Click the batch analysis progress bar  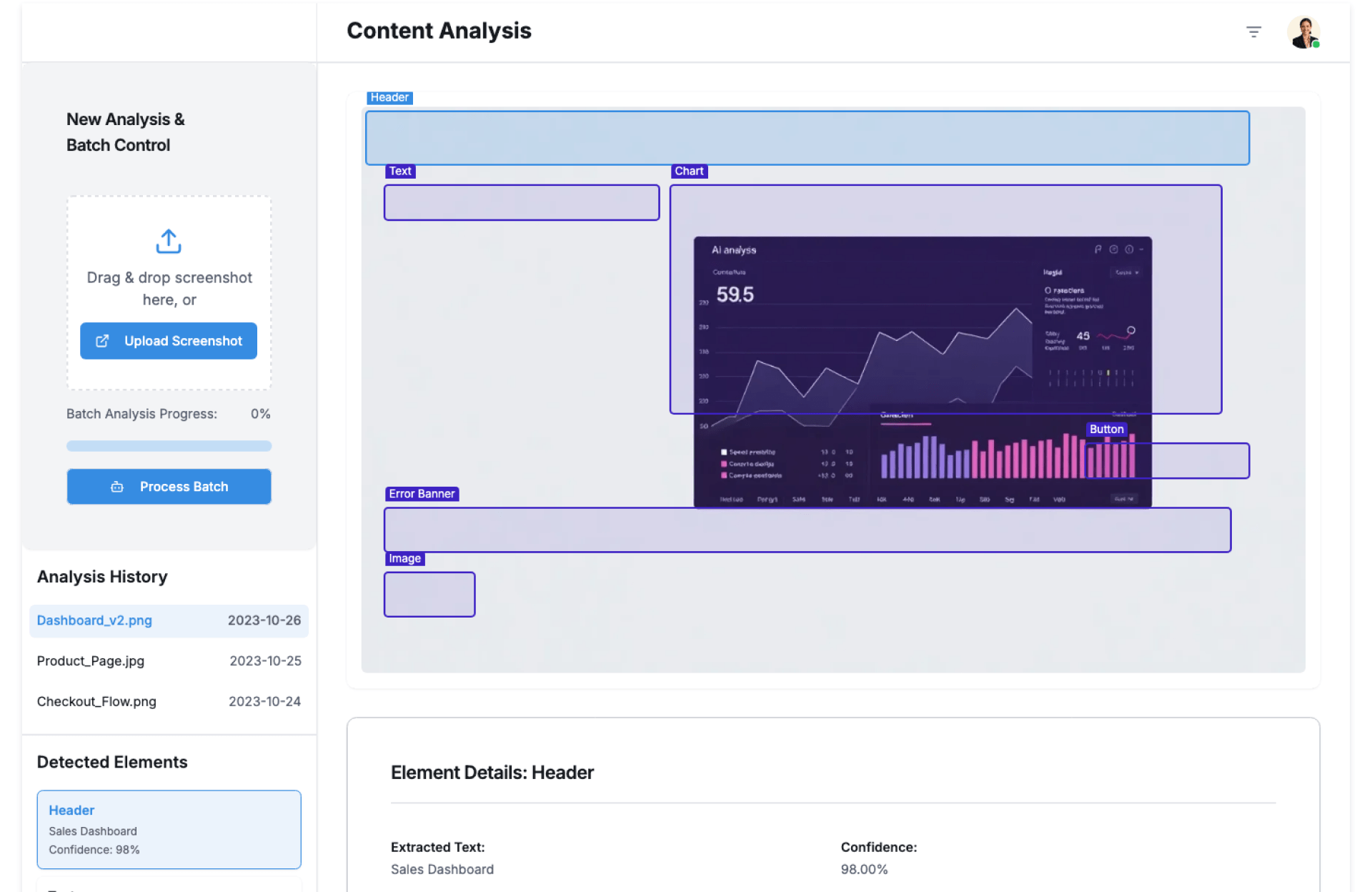click(169, 446)
